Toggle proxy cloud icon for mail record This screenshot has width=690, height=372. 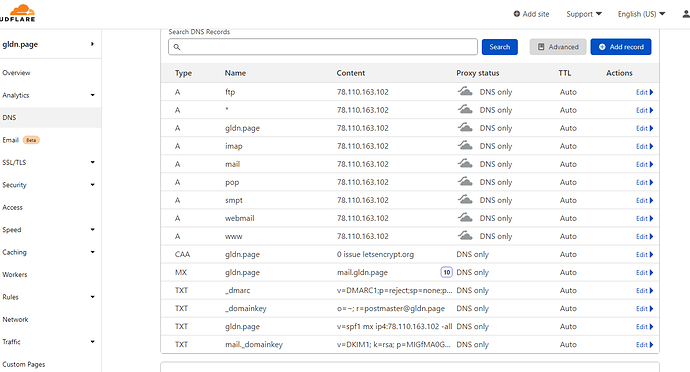coord(465,164)
